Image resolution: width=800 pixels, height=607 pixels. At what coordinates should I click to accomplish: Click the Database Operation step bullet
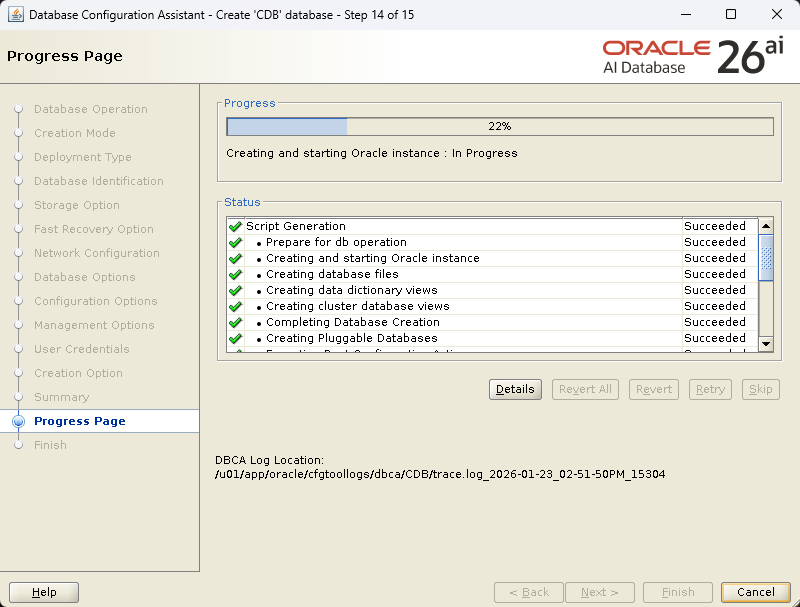point(18,109)
